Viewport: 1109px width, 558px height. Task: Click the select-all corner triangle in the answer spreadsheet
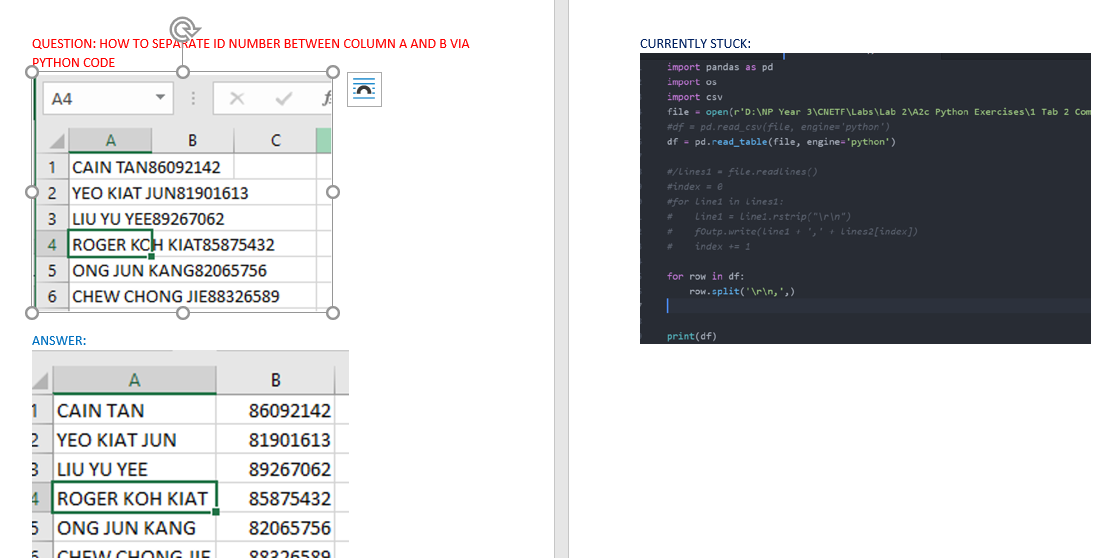click(x=40, y=382)
